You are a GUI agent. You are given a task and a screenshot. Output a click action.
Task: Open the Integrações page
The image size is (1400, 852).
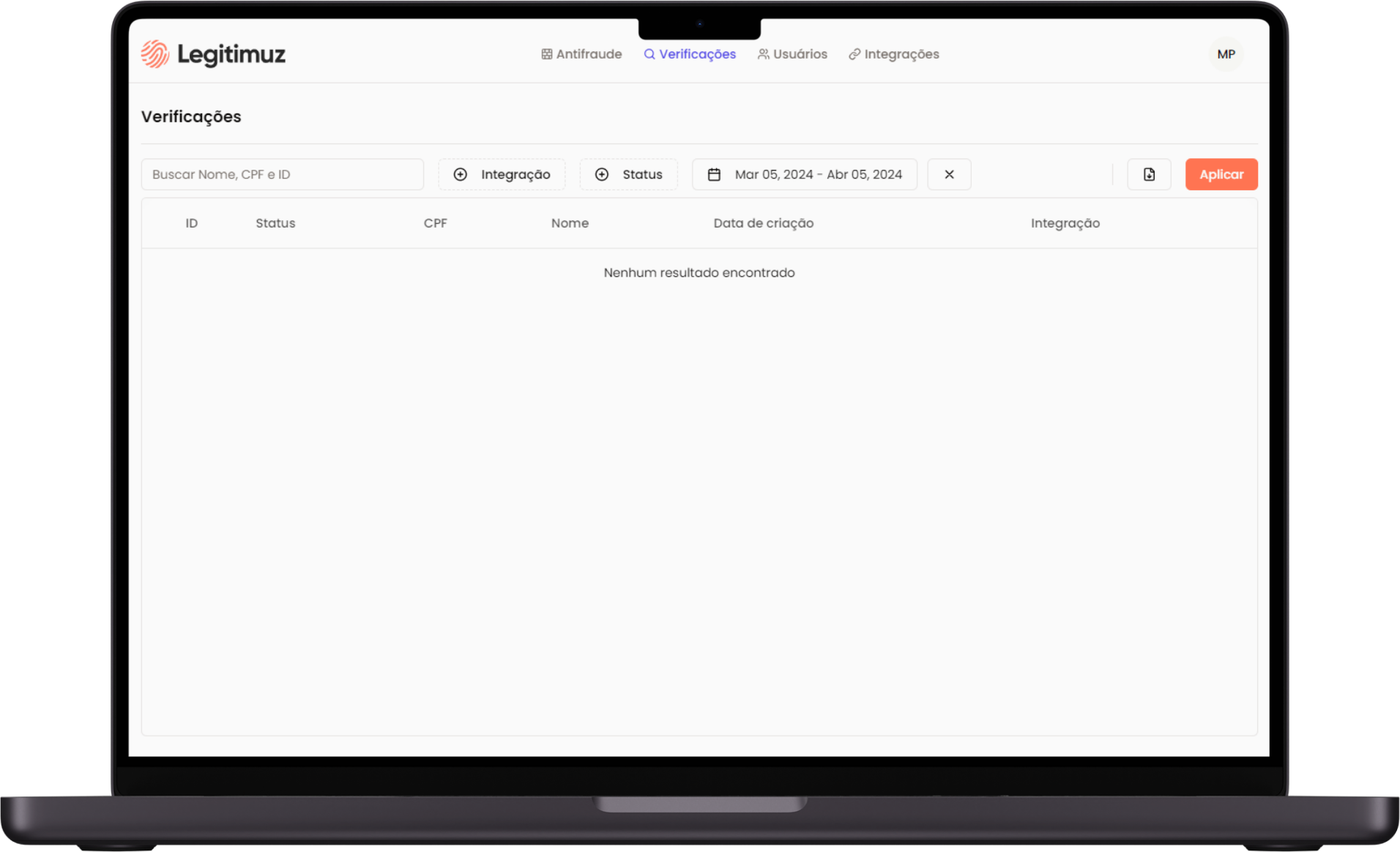pyautogui.click(x=893, y=54)
